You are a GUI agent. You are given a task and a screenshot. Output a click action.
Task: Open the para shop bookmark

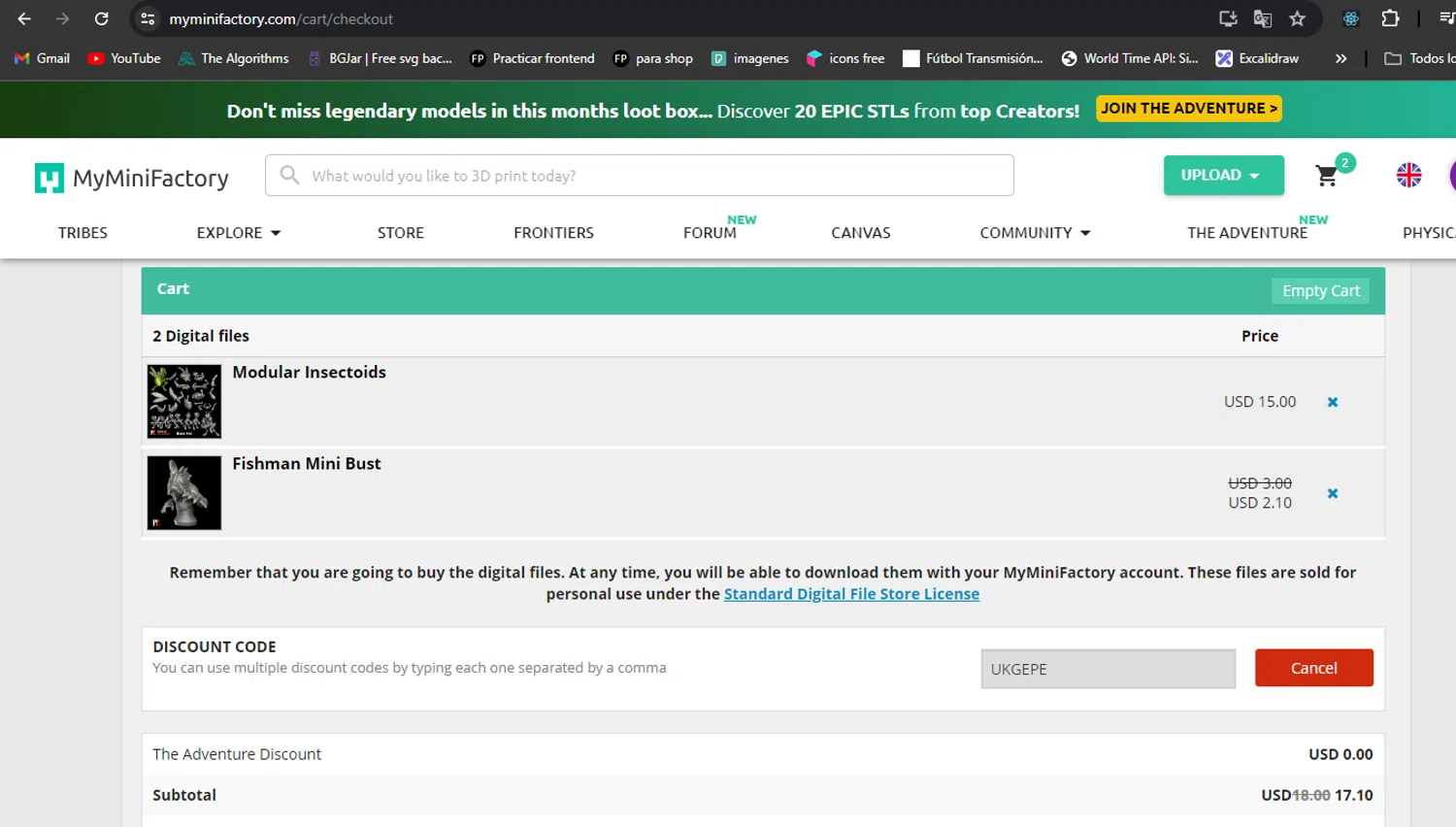[x=653, y=58]
